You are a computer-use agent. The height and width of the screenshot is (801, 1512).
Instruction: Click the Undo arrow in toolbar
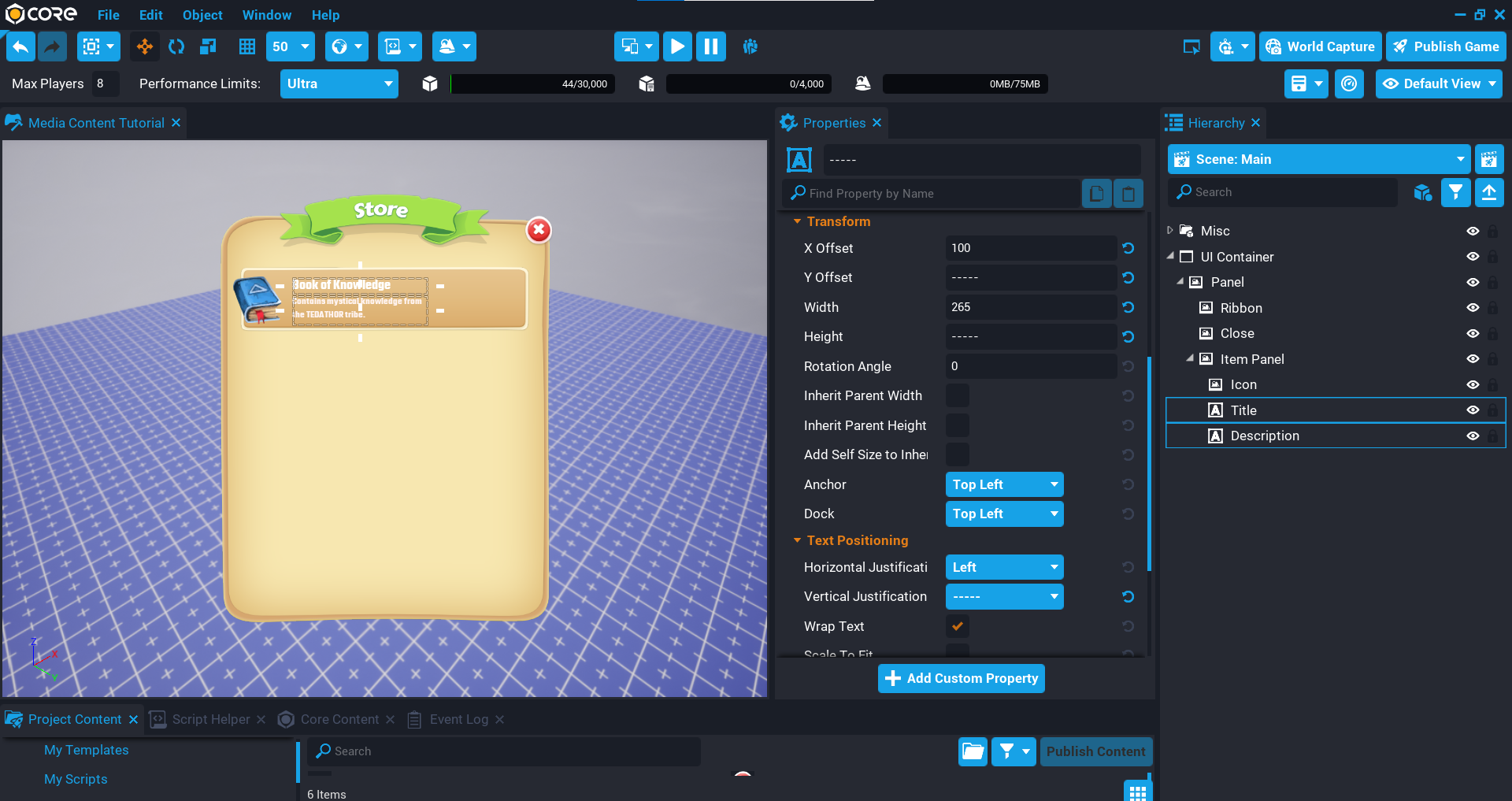(21, 47)
